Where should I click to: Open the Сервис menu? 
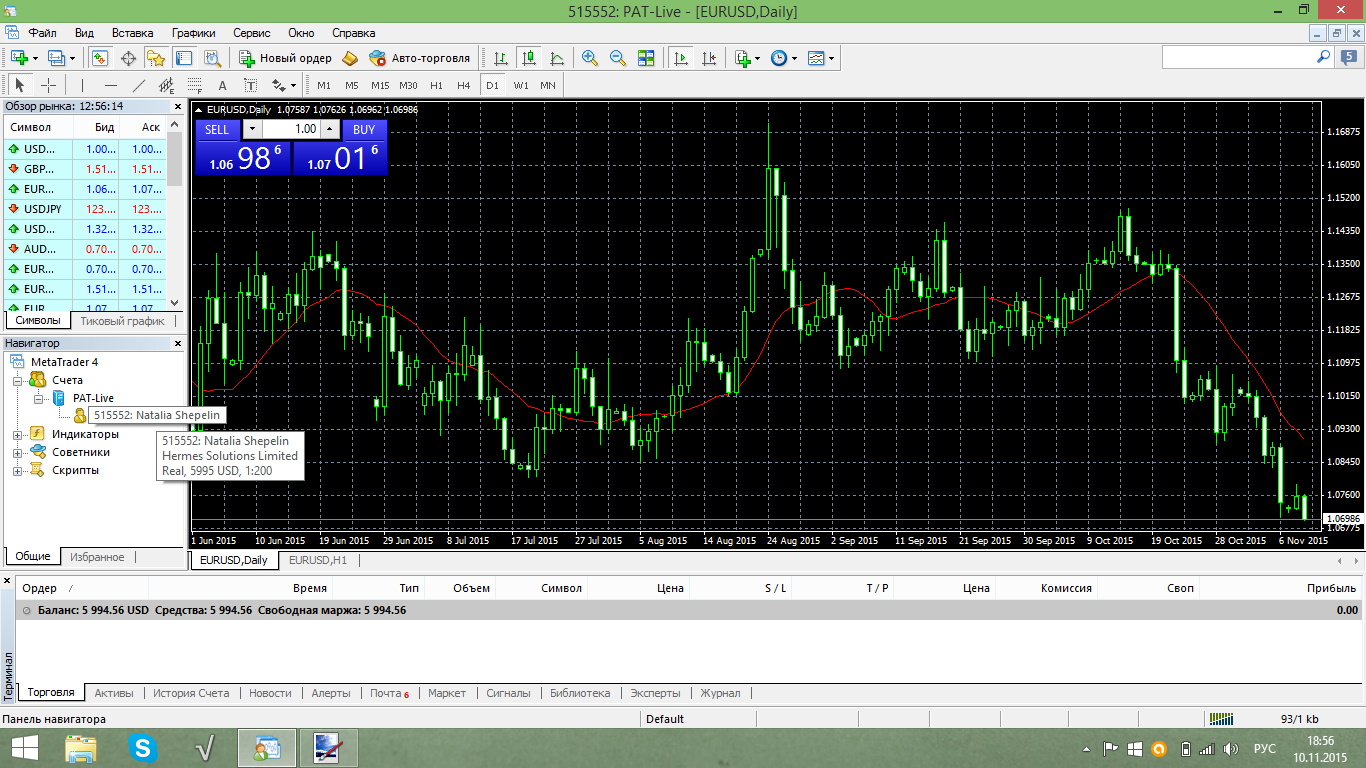252,32
